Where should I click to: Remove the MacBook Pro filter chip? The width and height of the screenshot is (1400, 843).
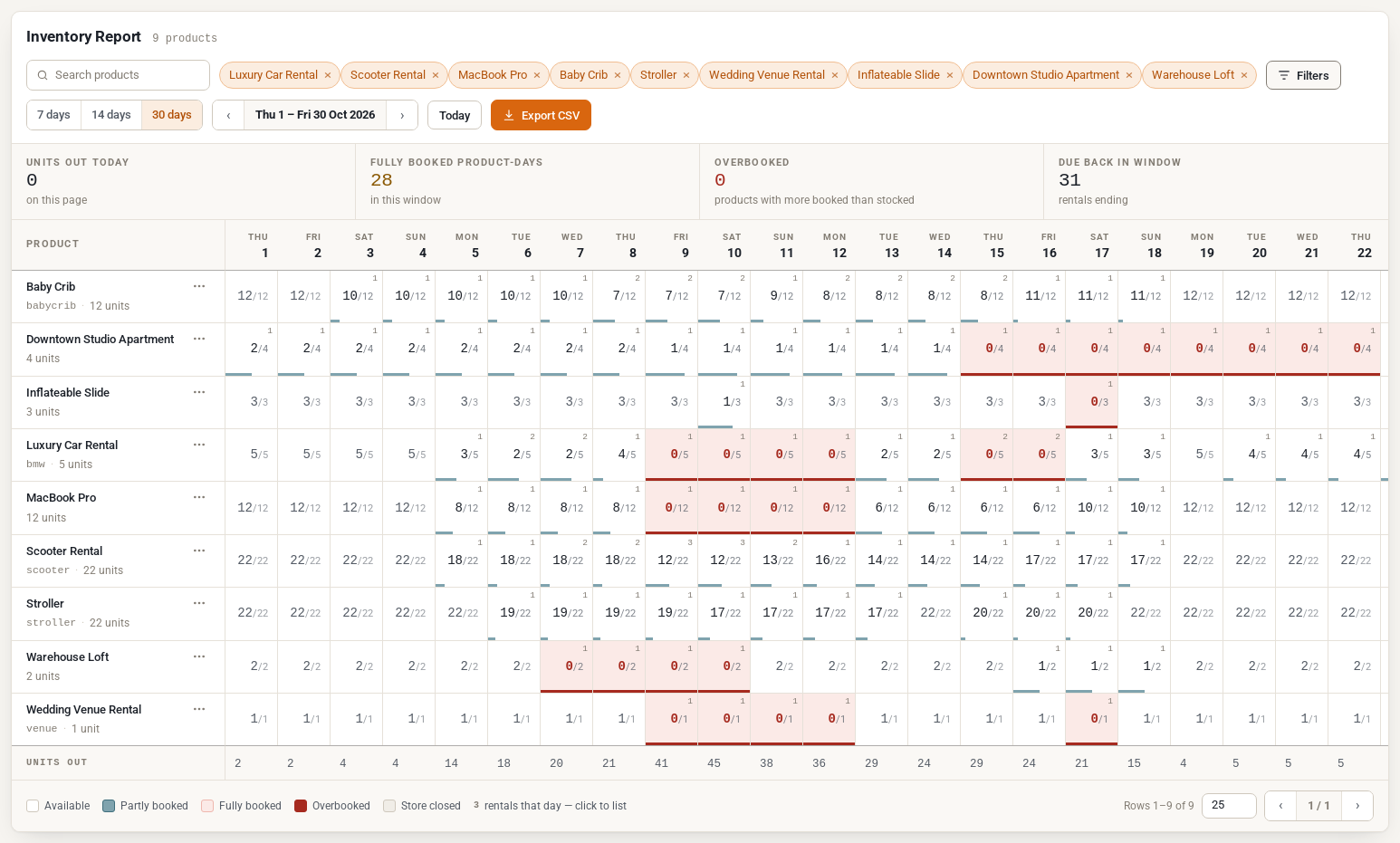(537, 75)
